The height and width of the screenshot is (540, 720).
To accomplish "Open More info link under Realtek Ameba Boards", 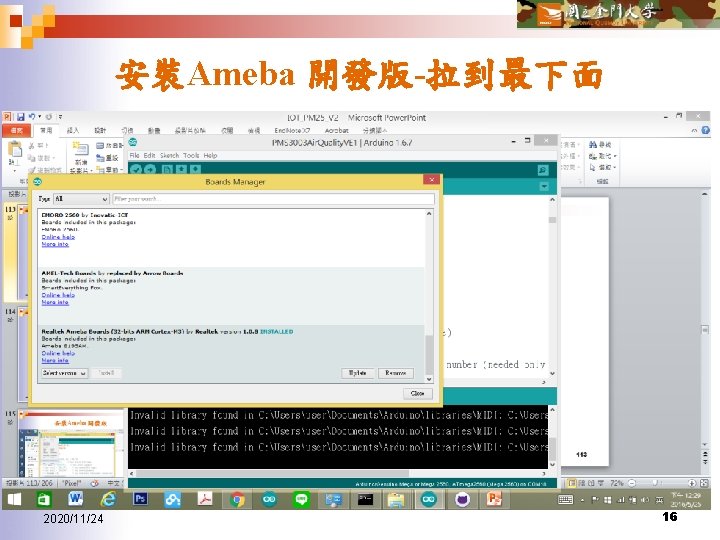I will tap(55, 361).
